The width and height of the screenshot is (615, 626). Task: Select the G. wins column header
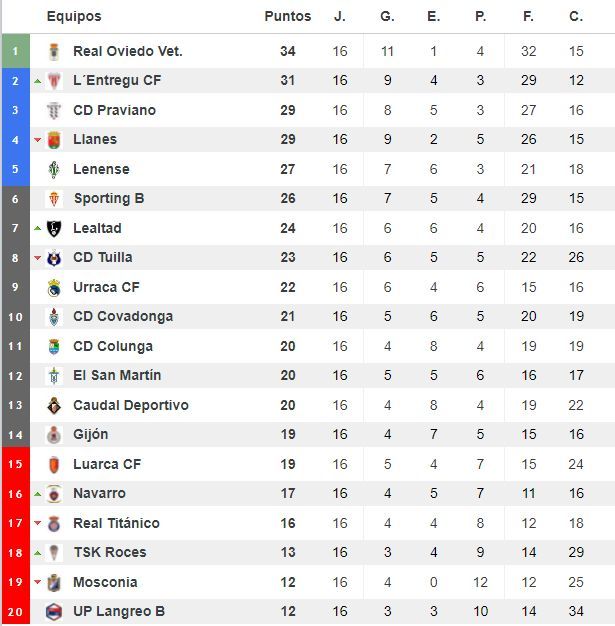point(387,16)
